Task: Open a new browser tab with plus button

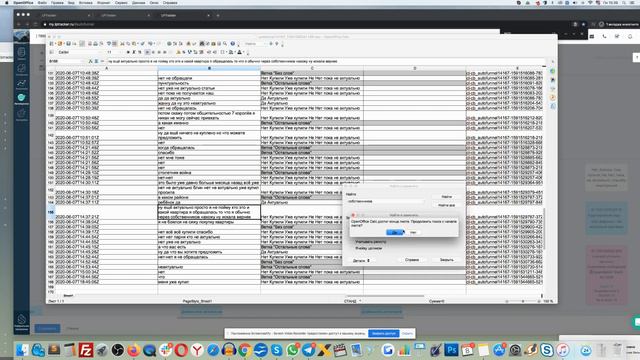Action: 218,15
